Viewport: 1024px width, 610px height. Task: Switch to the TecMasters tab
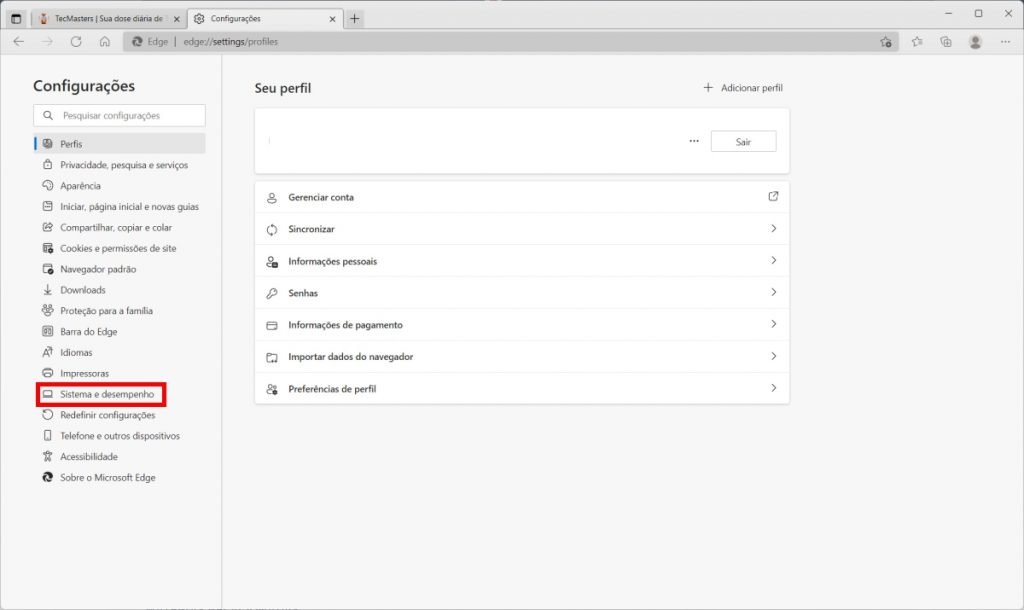(107, 18)
